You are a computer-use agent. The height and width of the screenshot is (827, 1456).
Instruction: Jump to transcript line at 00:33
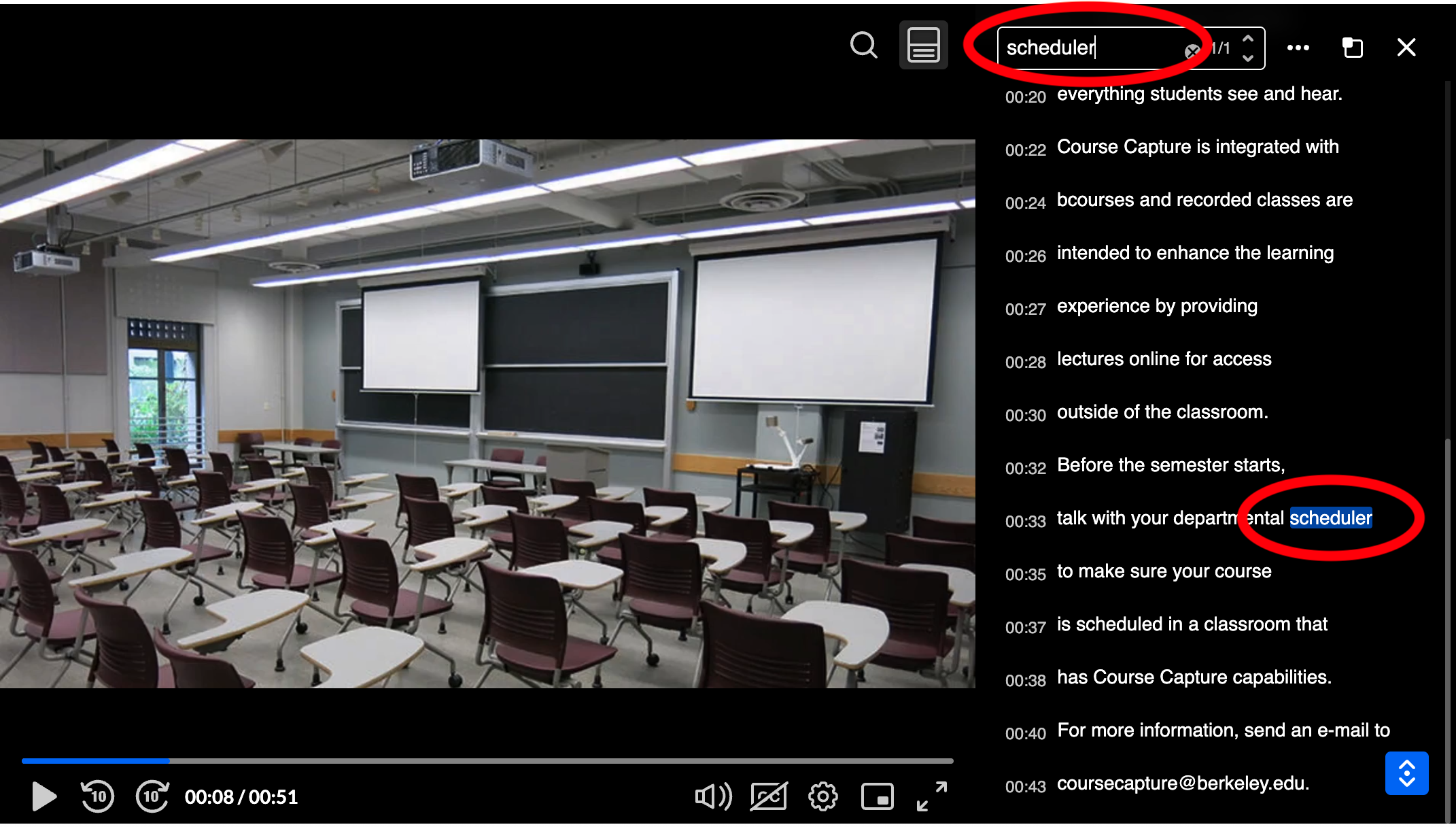pos(1025,521)
